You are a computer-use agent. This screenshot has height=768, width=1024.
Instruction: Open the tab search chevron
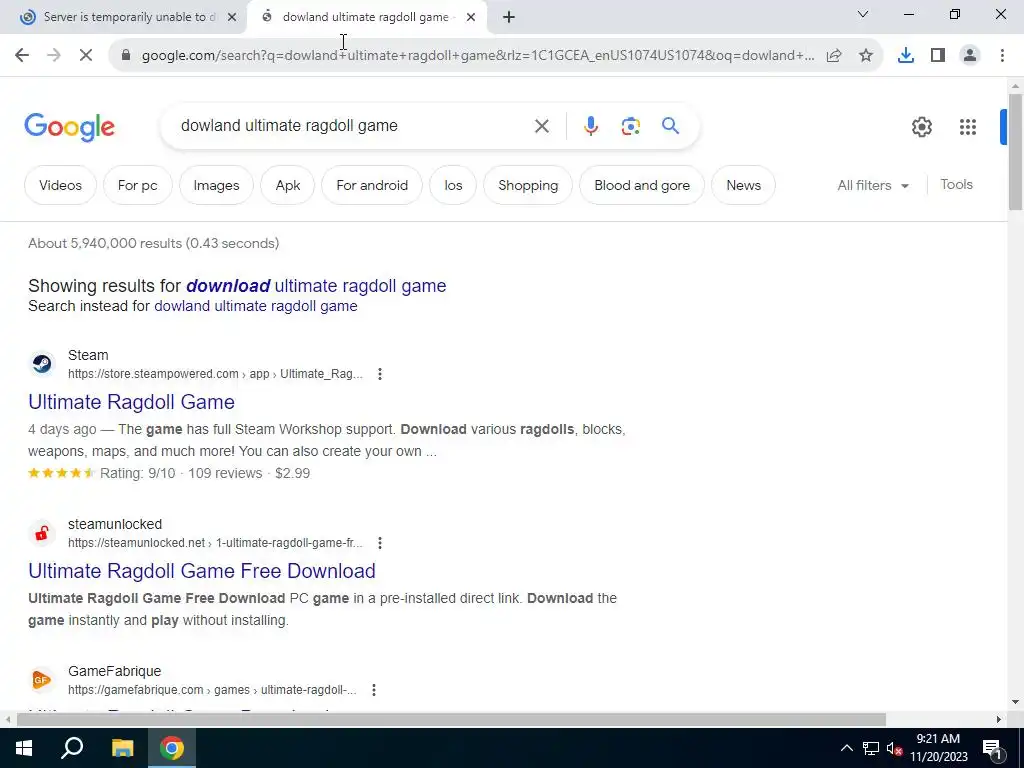click(x=863, y=14)
